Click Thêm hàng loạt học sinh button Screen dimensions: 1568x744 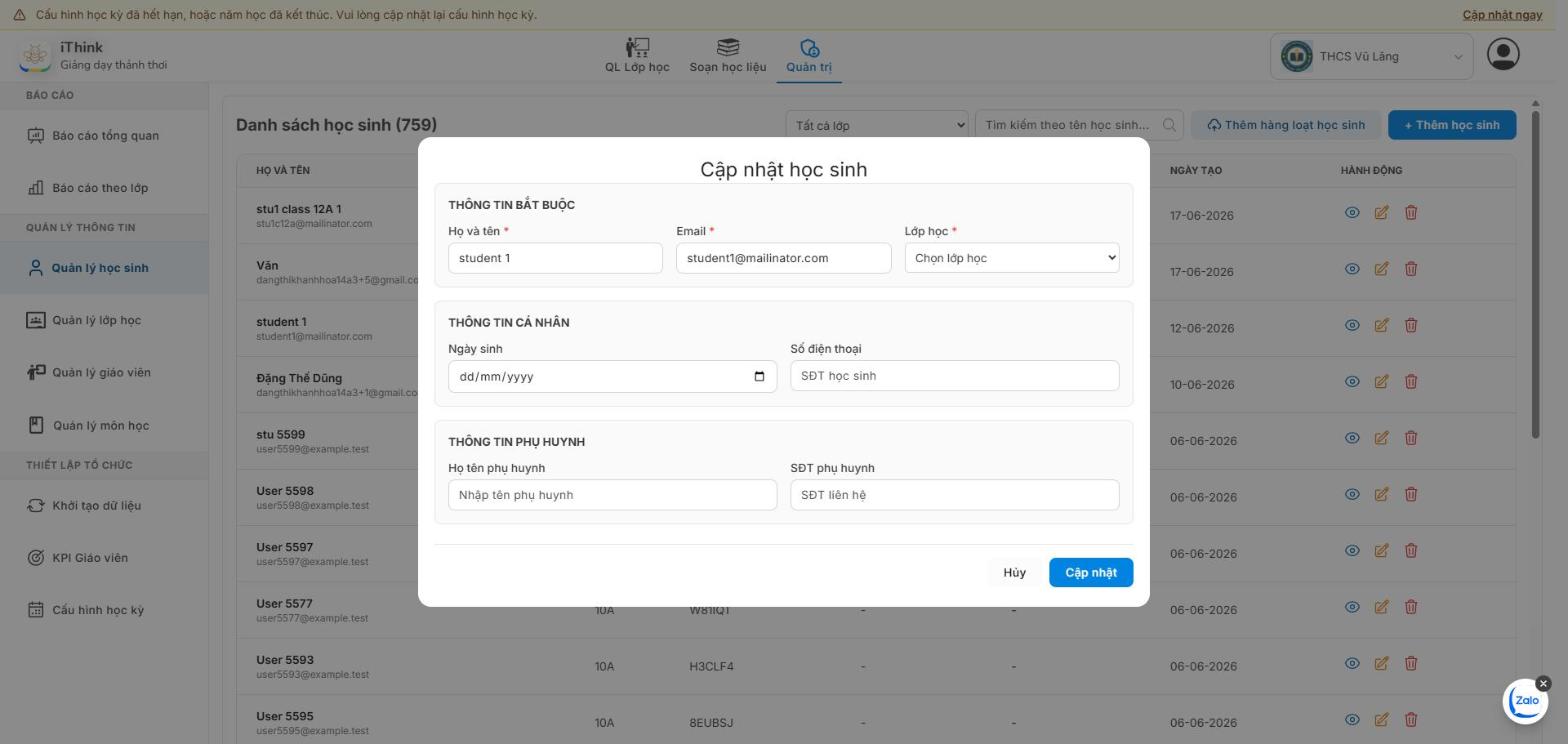1285,125
